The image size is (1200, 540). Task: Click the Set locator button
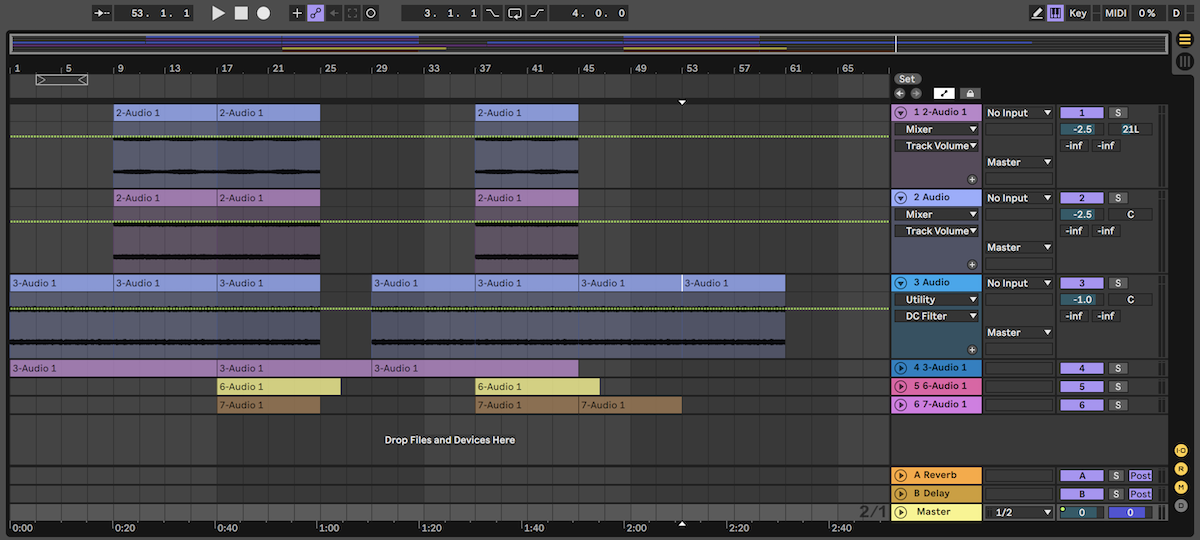[906, 79]
